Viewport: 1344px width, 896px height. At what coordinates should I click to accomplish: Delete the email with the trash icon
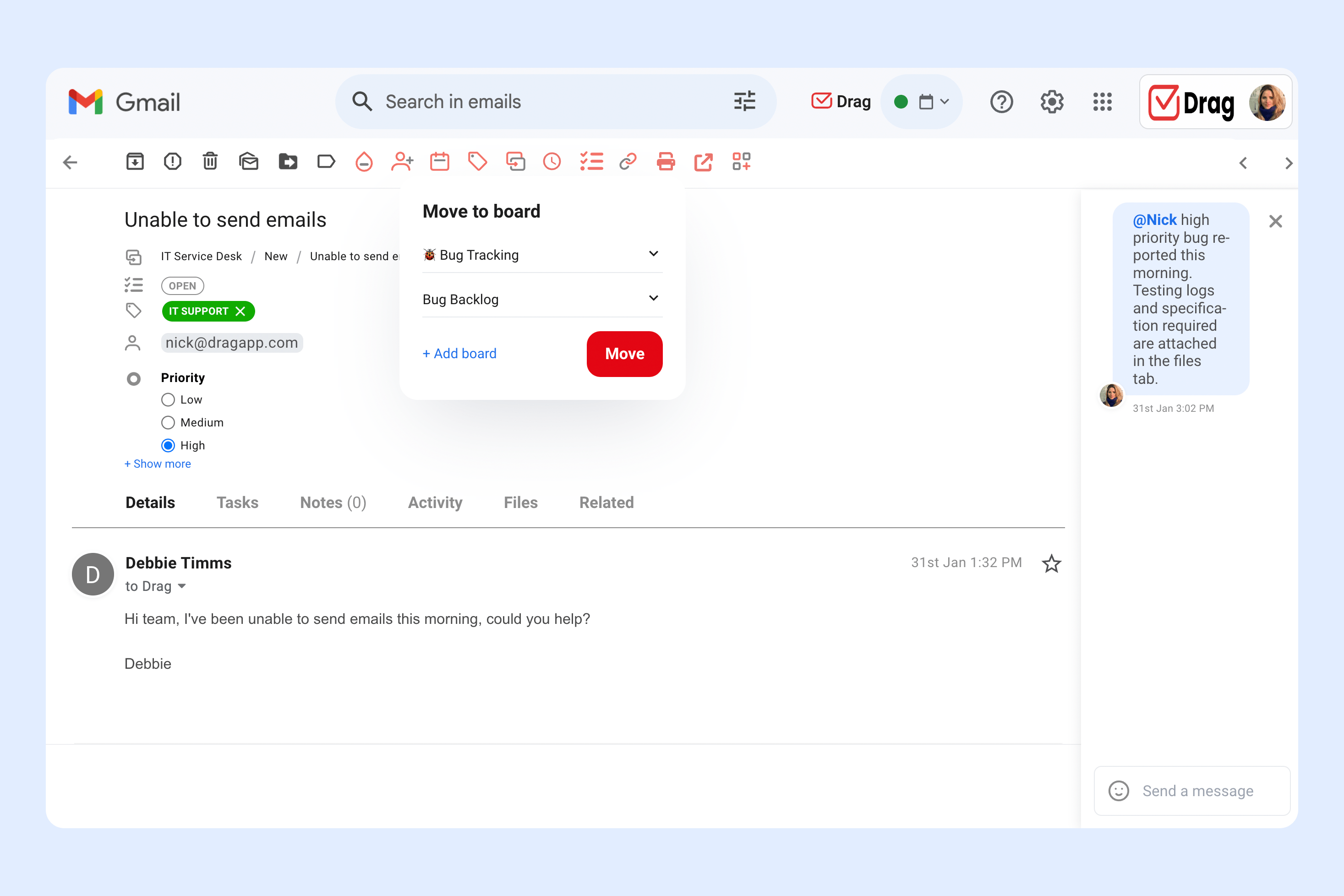click(x=210, y=162)
